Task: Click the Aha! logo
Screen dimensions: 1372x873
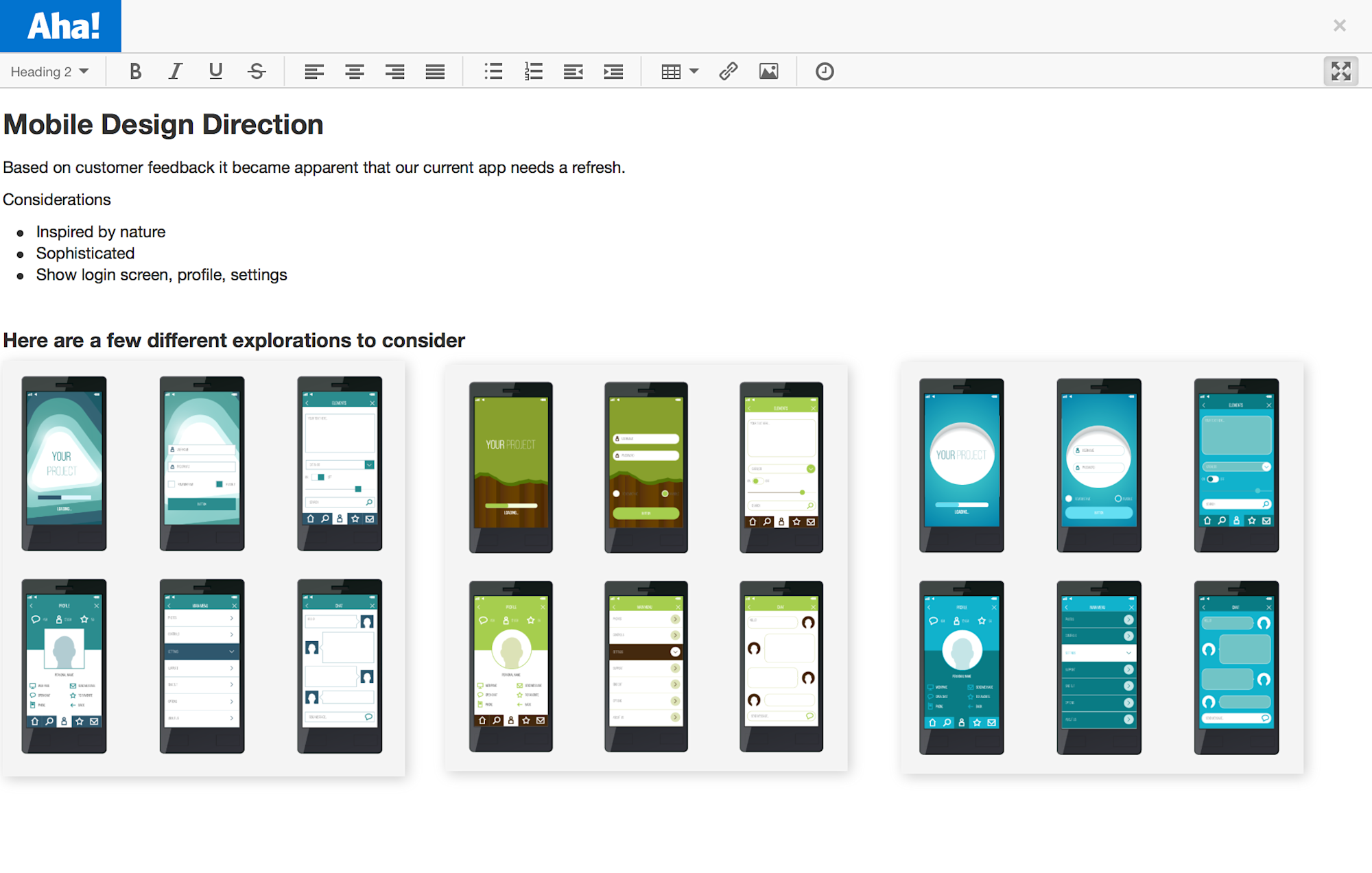Action: (x=62, y=26)
